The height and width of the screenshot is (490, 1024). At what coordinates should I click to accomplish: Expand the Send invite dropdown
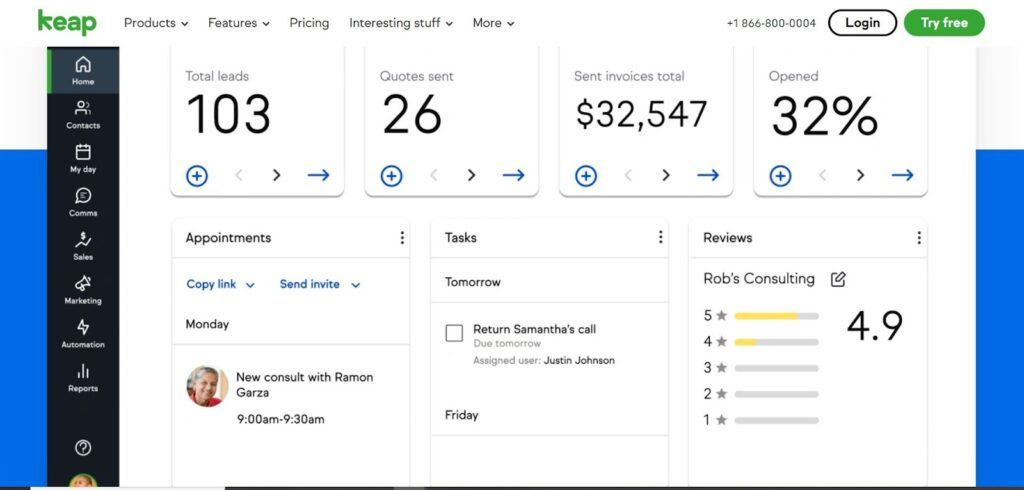point(319,284)
